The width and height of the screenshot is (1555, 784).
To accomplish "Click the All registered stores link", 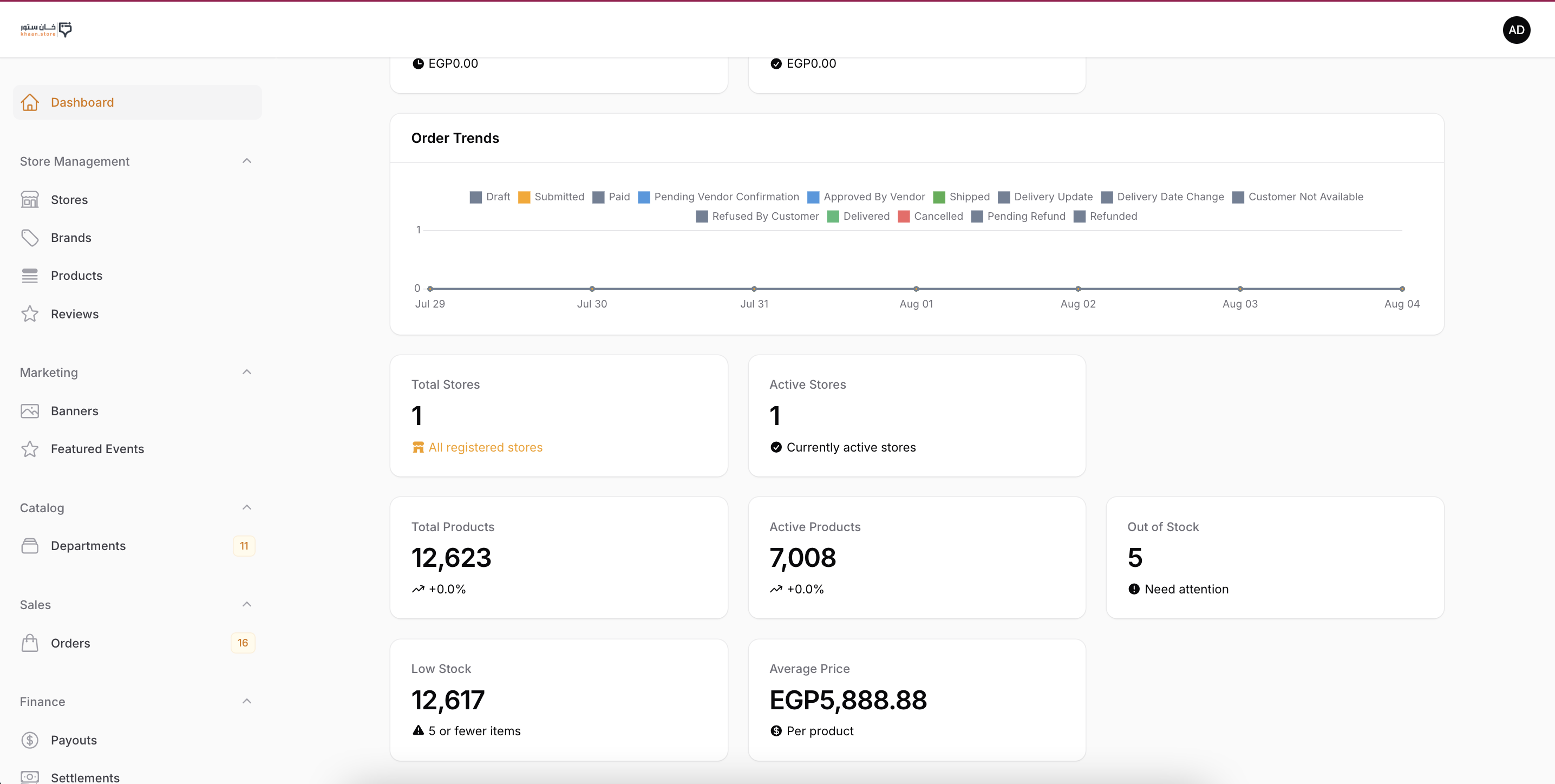I will (x=485, y=447).
